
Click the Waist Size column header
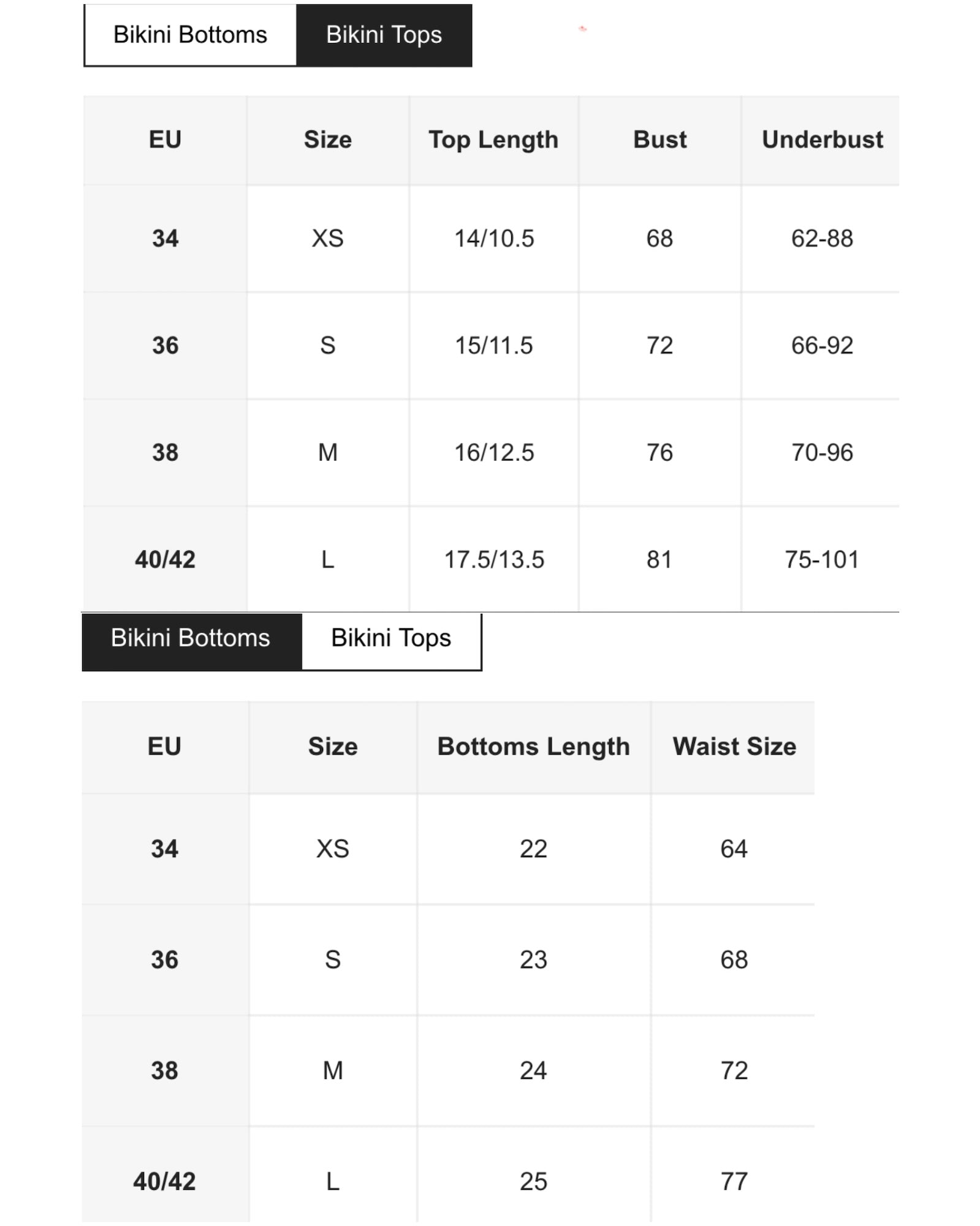pyautogui.click(x=734, y=747)
